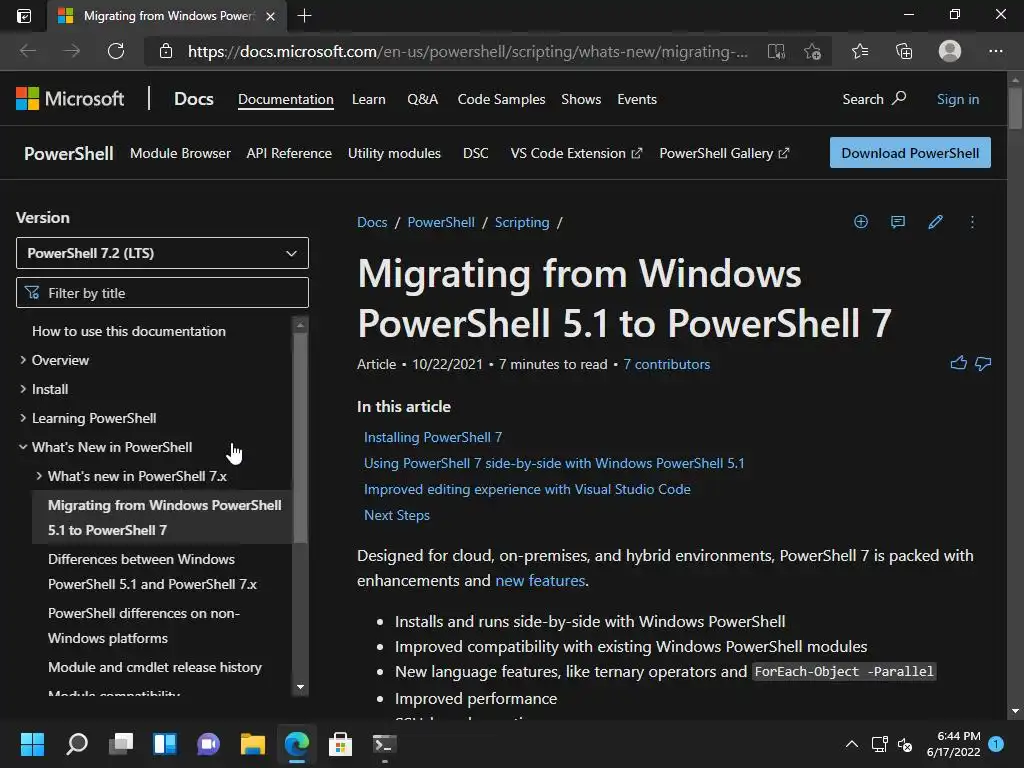This screenshot has width=1024, height=768.
Task: Expand the Learning PowerShell node
Action: pos(23,417)
